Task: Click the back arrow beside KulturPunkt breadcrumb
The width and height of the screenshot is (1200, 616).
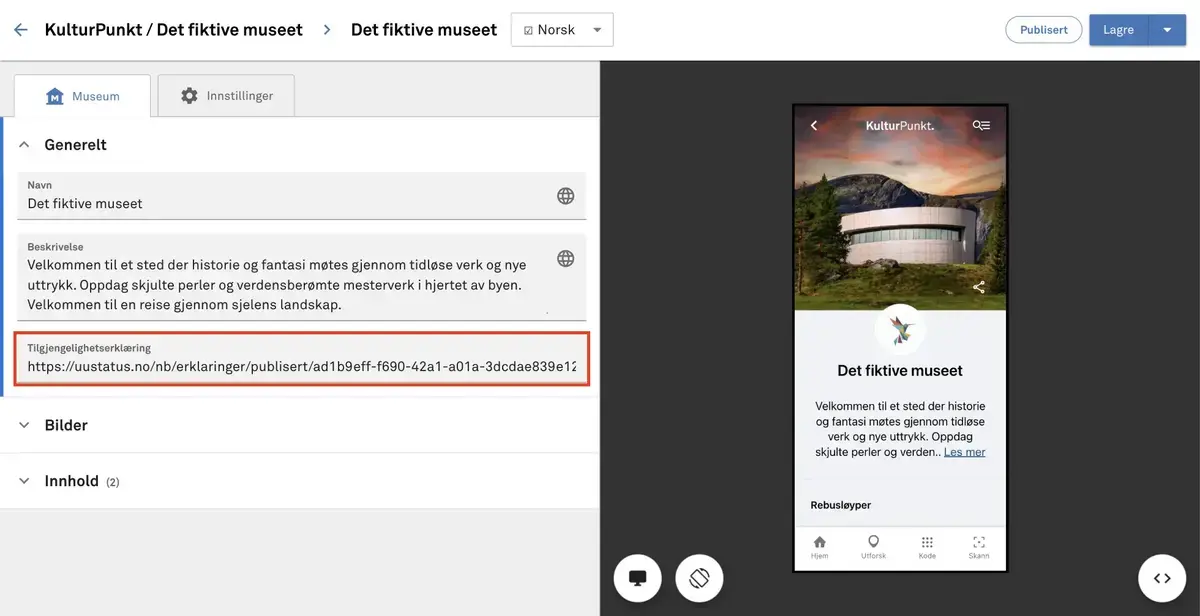Action: [21, 30]
